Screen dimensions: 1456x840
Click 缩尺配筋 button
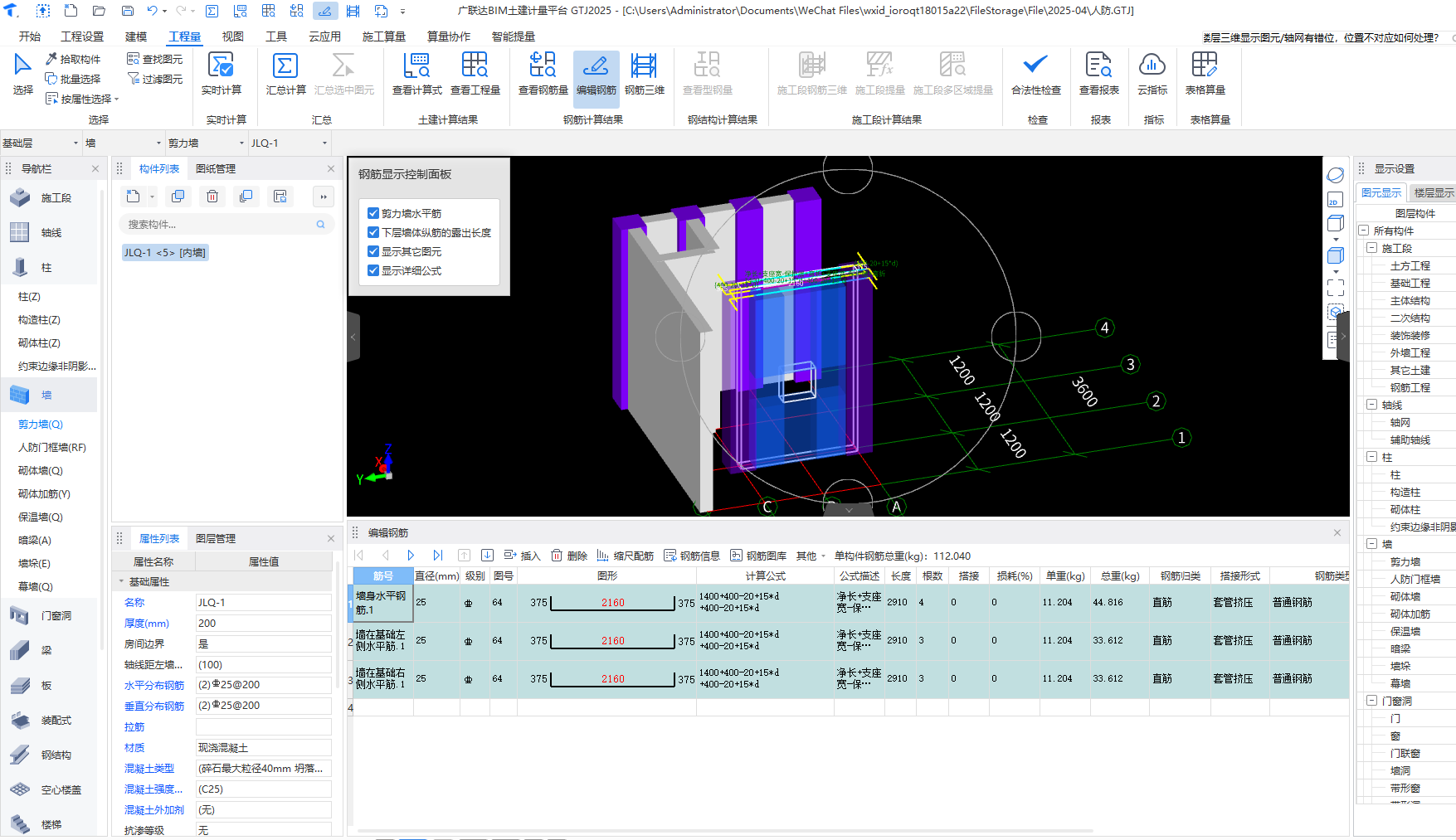626,556
